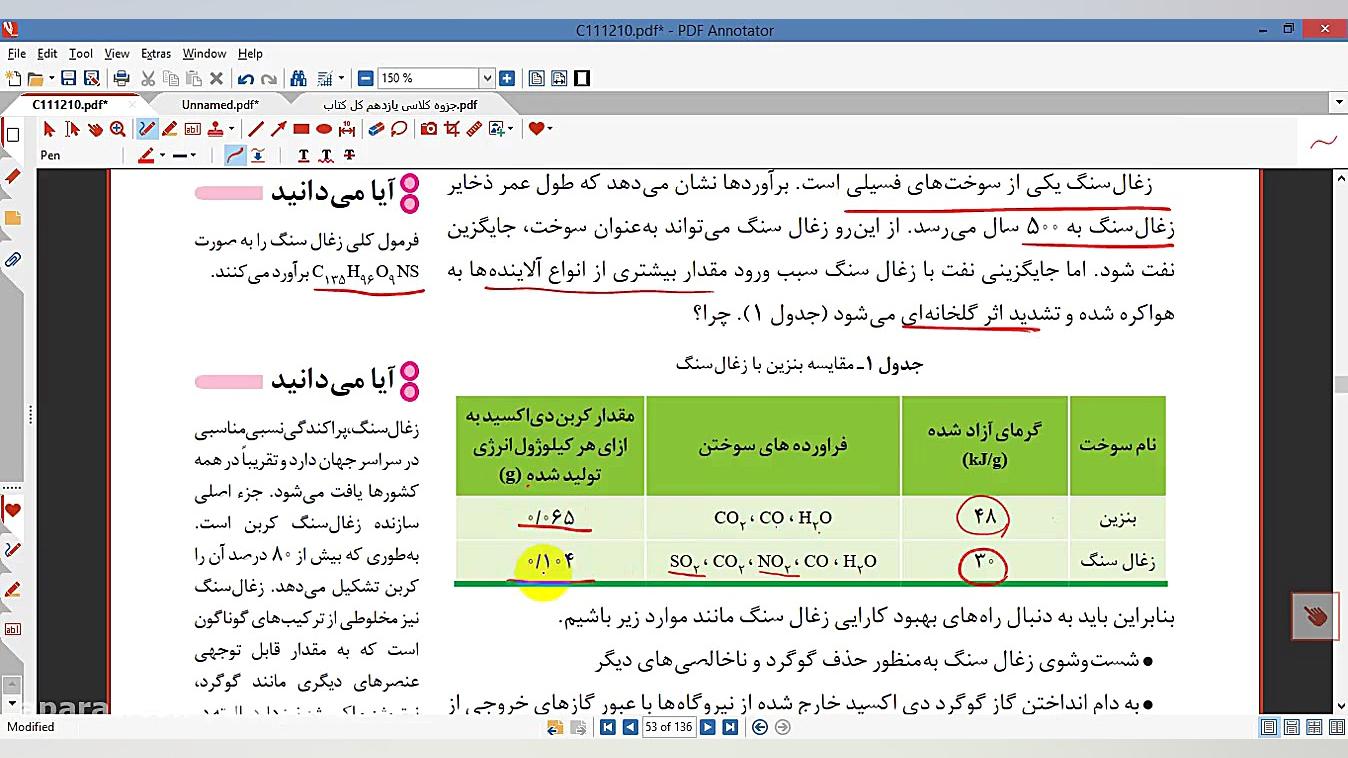This screenshot has height=758, width=1348.
Task: Open Find with the binoculars icon
Action: [x=300, y=77]
